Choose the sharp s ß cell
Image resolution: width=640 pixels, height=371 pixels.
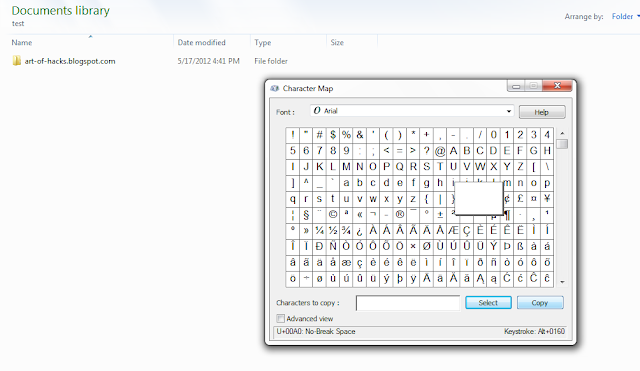point(520,247)
